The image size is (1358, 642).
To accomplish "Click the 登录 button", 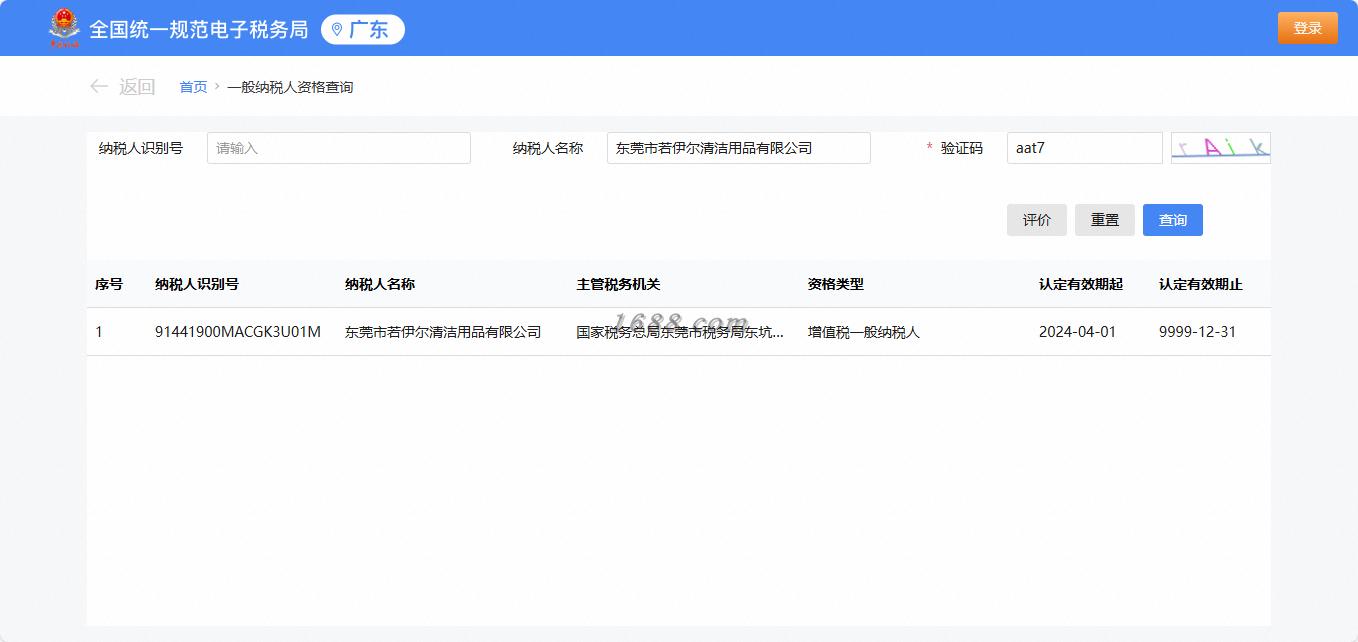I will 1307,28.
